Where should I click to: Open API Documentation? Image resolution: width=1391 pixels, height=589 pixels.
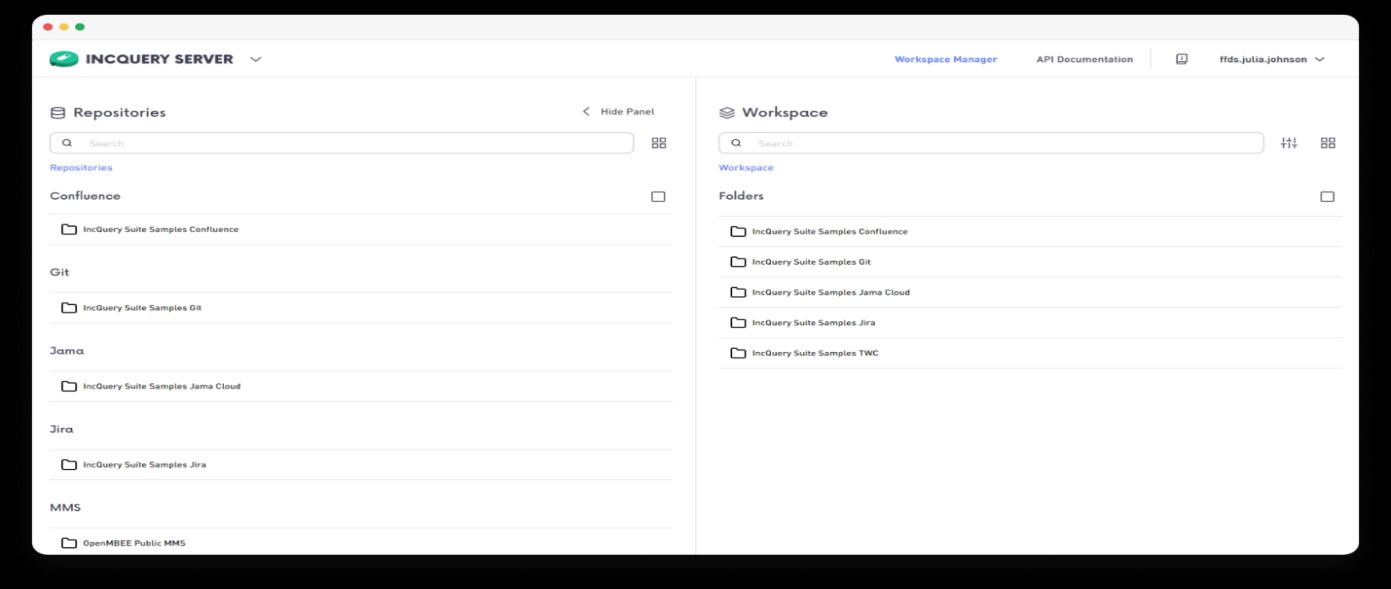1084,59
